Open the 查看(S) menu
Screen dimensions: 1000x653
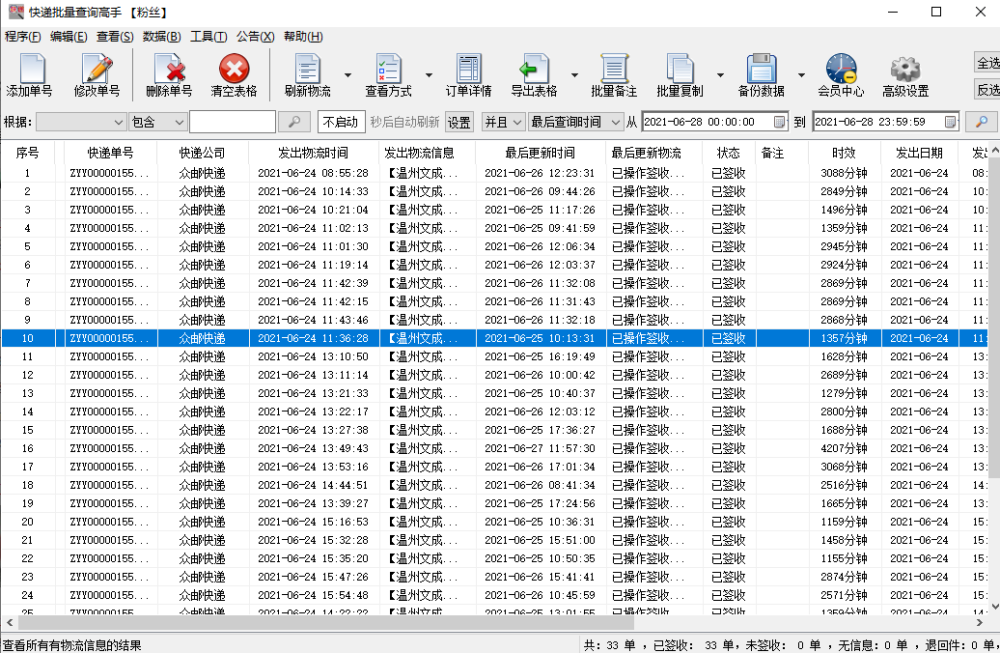(x=115, y=36)
